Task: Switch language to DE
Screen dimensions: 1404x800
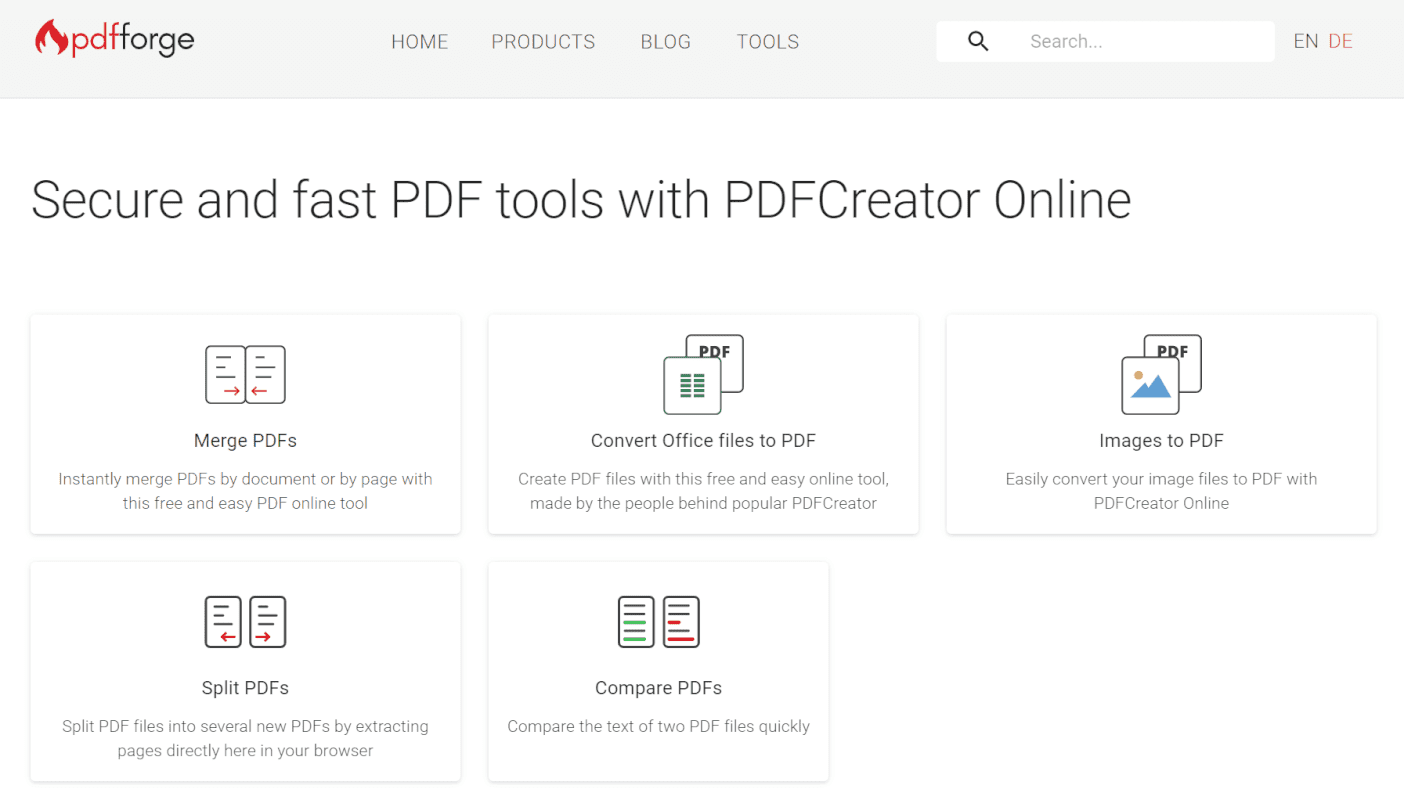Action: point(1340,41)
